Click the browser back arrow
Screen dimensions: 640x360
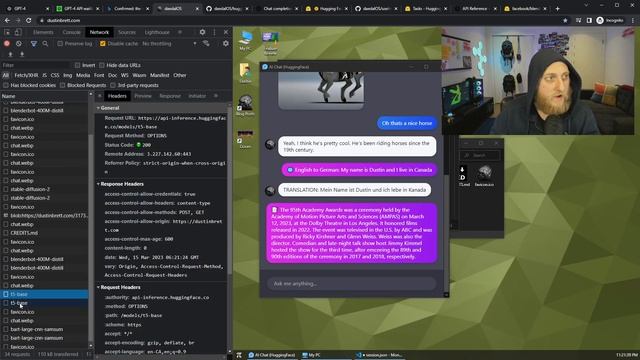7,20
